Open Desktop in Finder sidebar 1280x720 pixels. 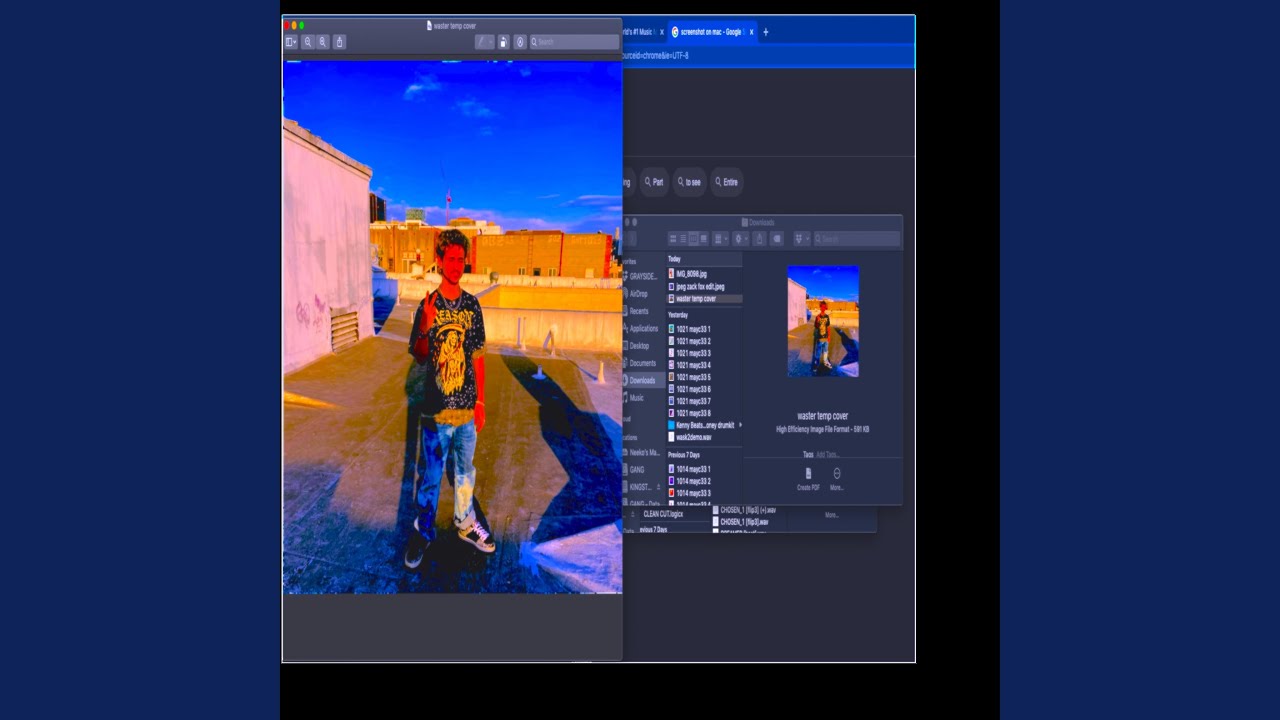(637, 346)
